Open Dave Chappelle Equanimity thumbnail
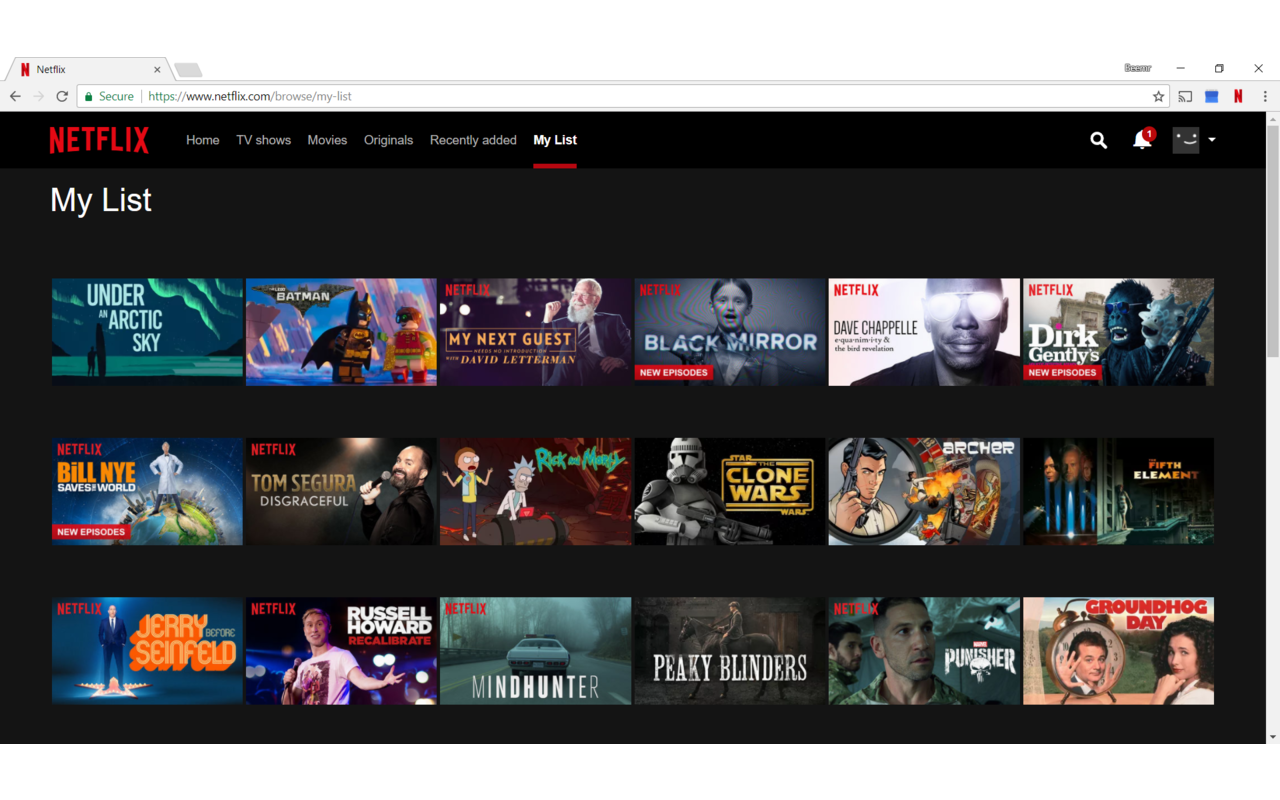1280x800 pixels. pos(924,332)
